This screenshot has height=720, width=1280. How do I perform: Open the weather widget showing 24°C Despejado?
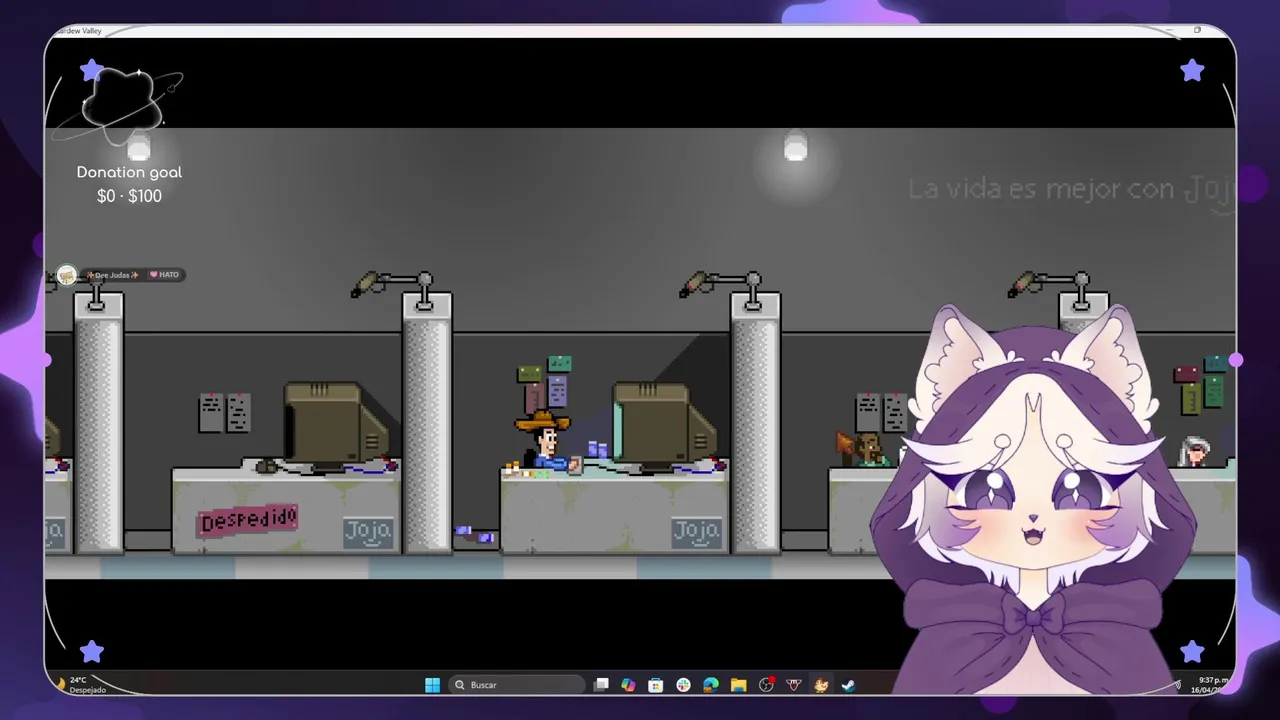tap(81, 685)
